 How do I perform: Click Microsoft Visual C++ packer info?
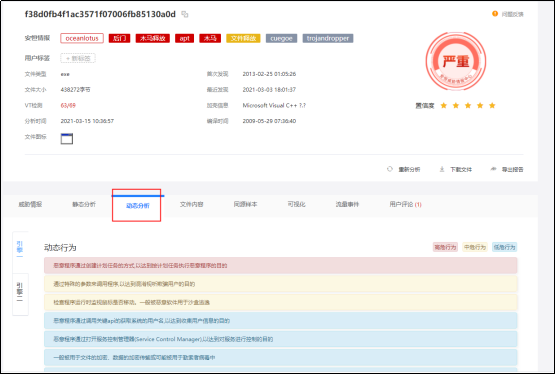pyautogui.click(x=274, y=105)
